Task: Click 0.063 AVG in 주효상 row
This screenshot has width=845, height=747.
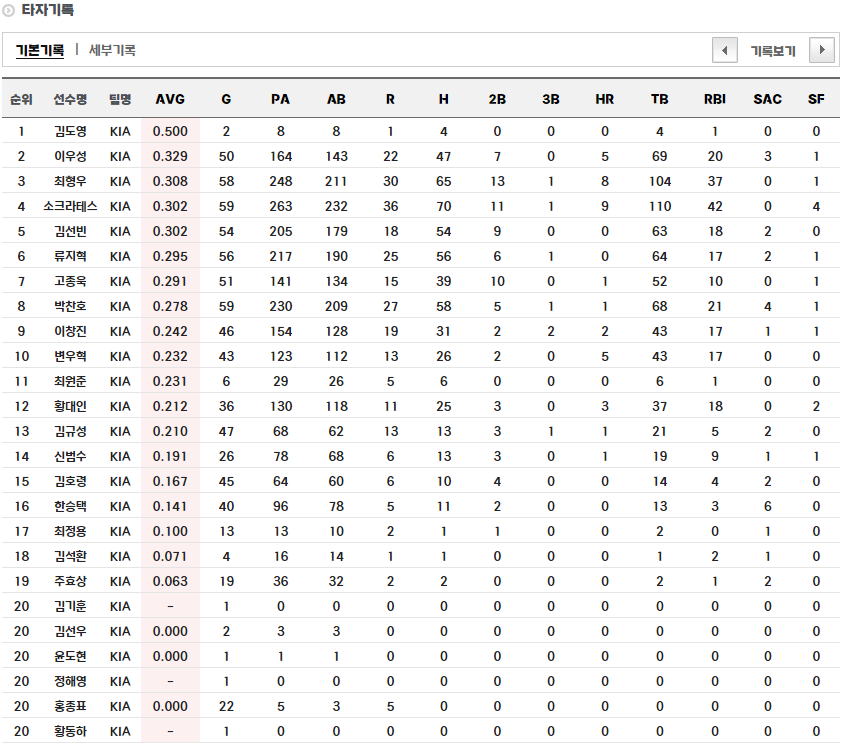Action: pyautogui.click(x=170, y=582)
